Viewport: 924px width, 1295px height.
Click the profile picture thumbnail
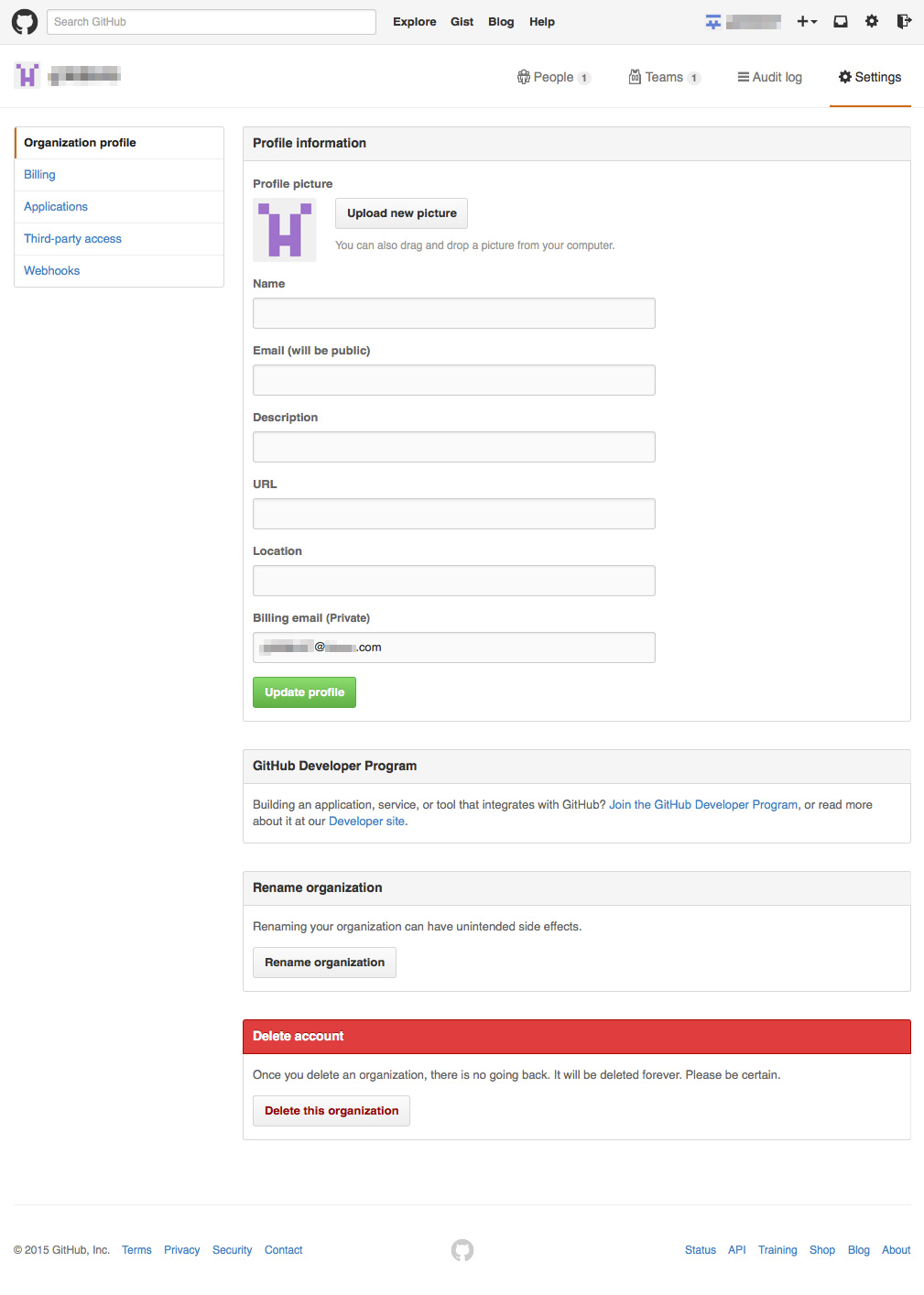(285, 230)
